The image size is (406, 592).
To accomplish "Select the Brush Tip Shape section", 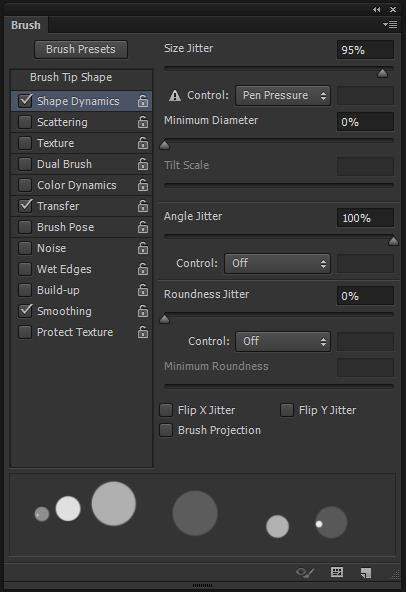I will 71,77.
